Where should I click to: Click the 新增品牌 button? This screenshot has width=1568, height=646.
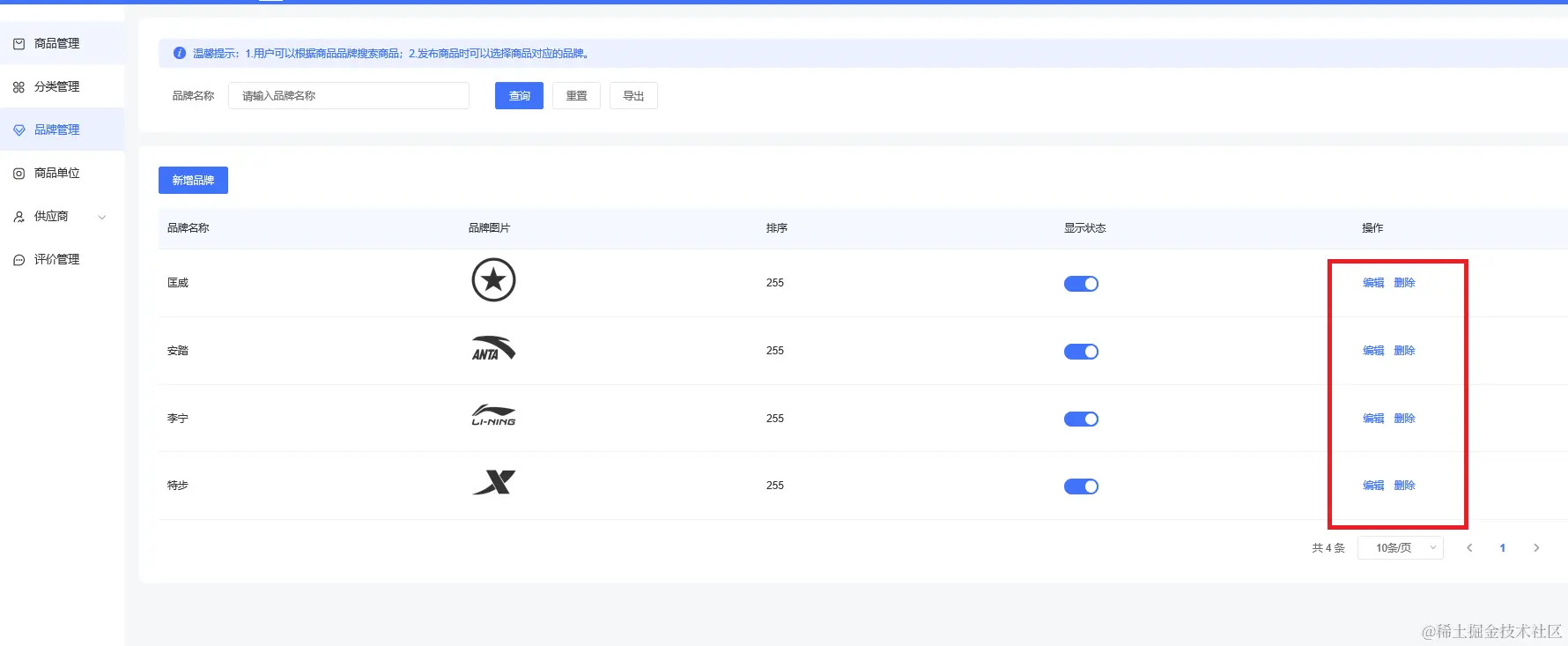pos(193,180)
